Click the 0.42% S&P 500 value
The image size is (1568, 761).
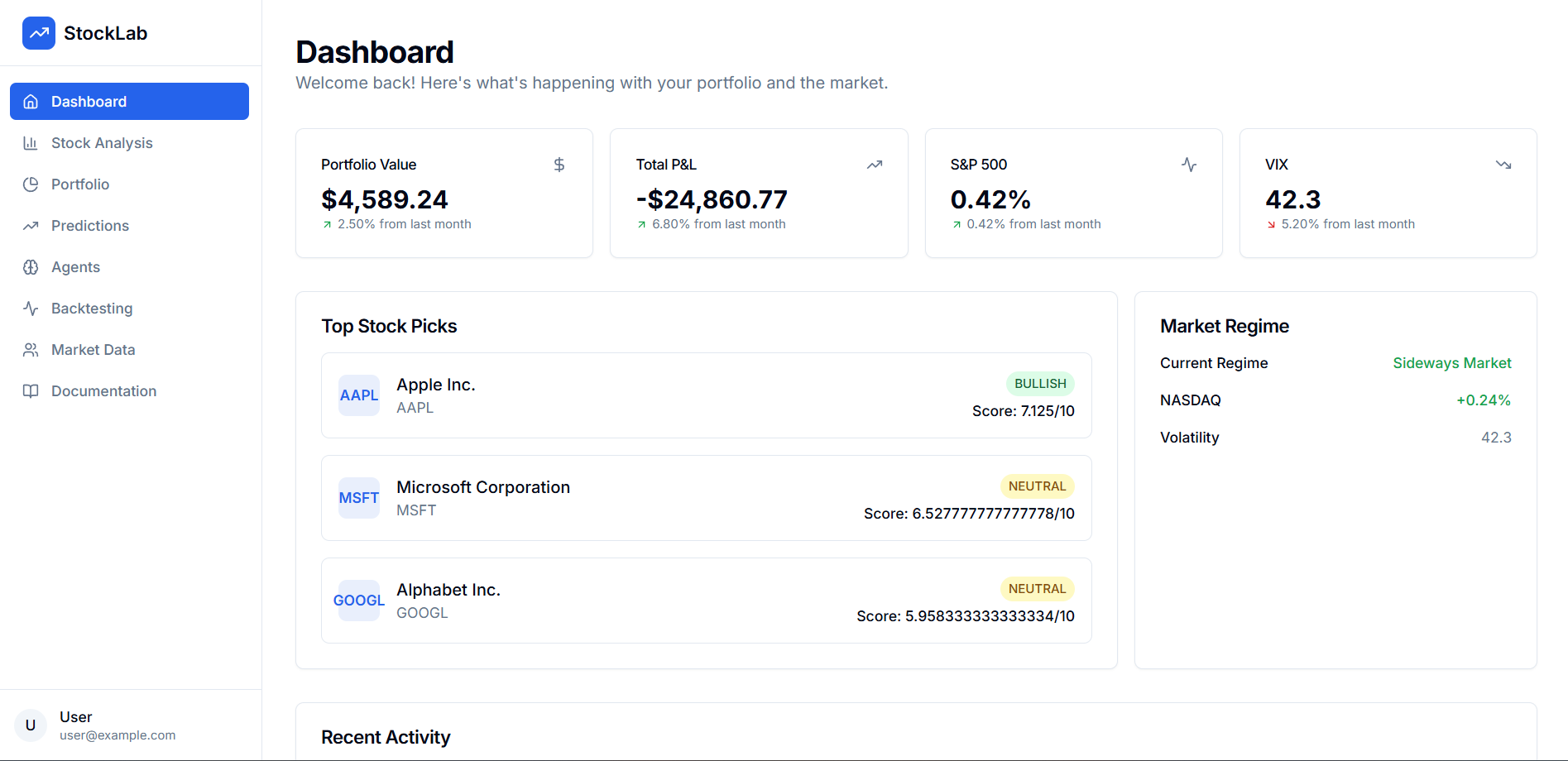pyautogui.click(x=990, y=199)
